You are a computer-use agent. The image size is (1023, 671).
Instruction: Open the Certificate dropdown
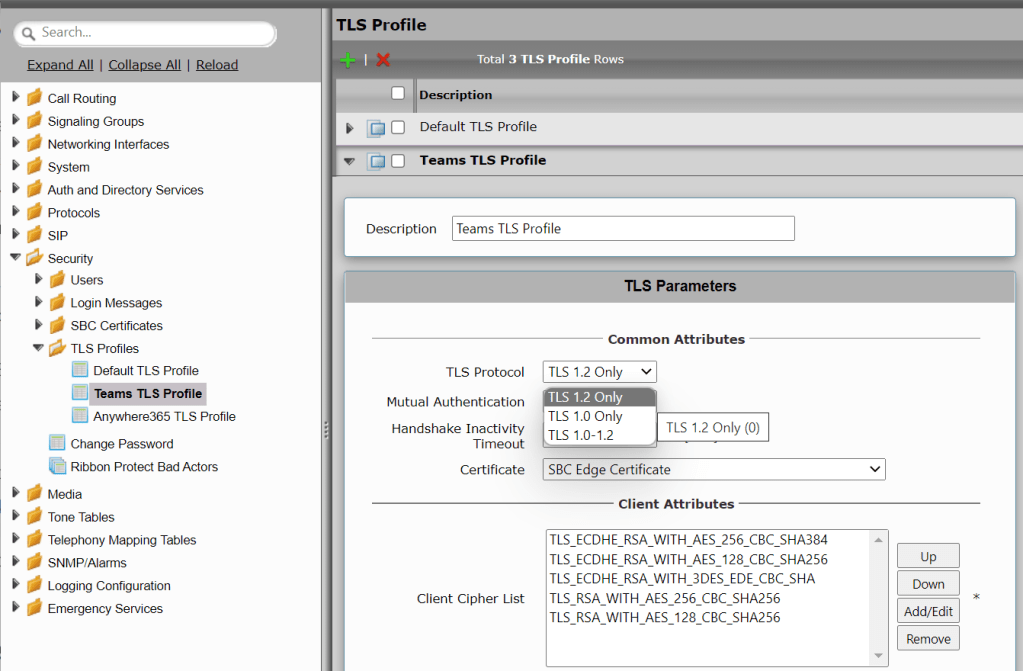tap(715, 469)
